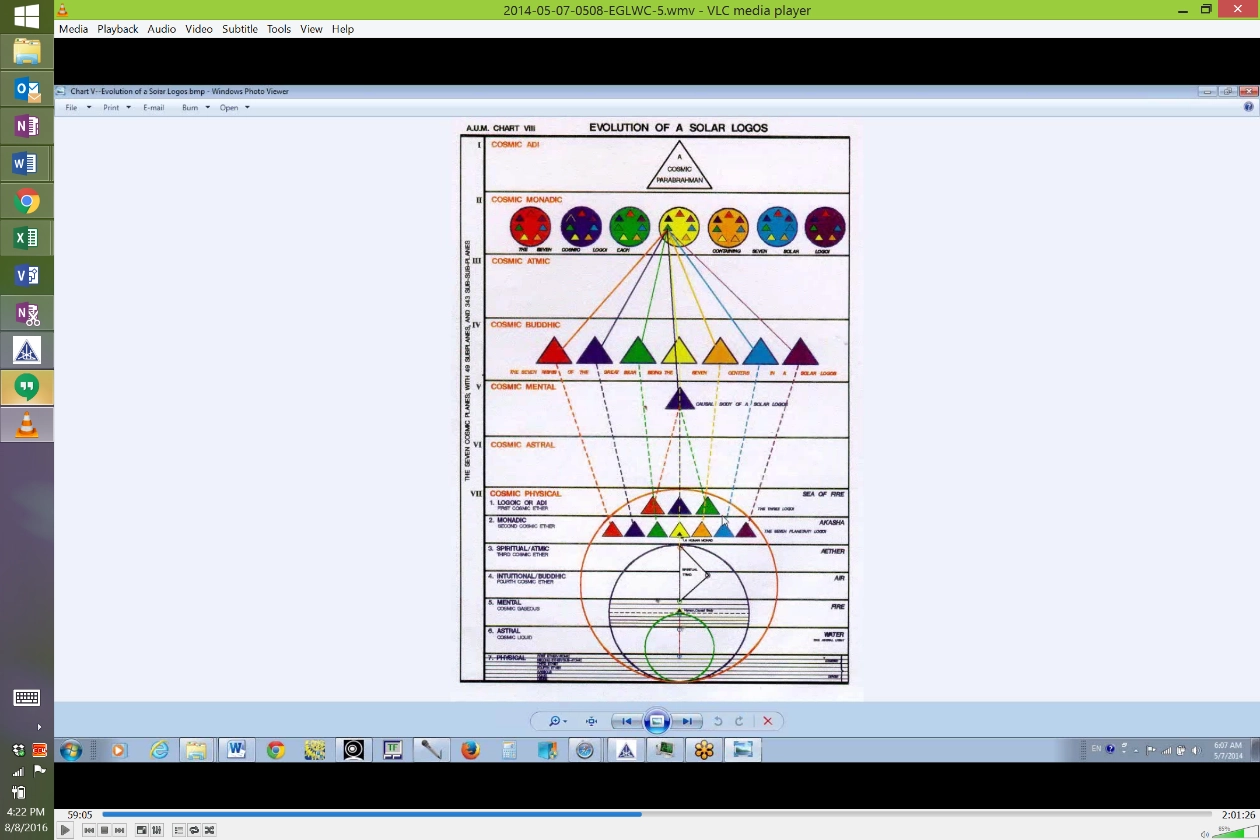
Task: Open the touch keyboard icon
Action: coord(27,697)
